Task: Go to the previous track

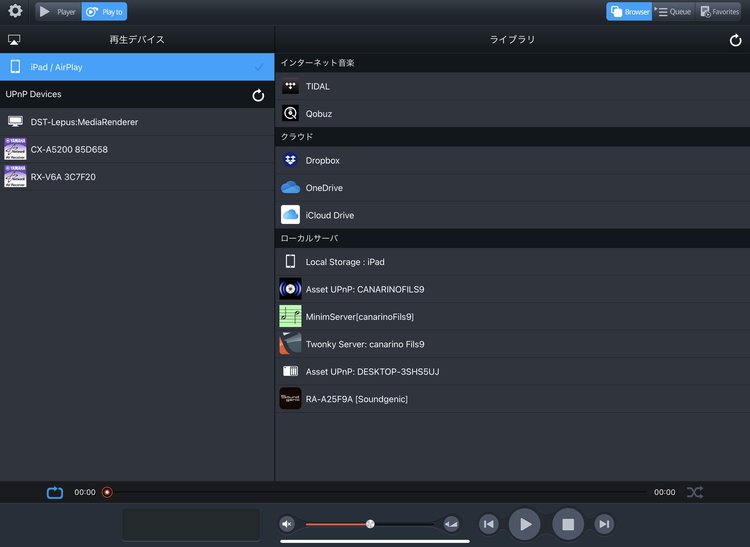Action: coord(488,524)
